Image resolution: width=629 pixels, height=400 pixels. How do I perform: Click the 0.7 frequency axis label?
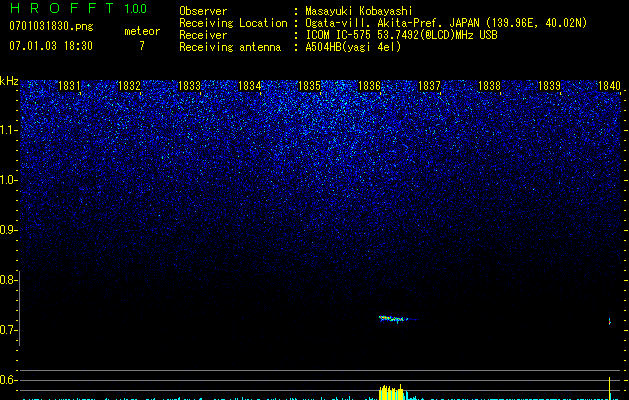8,330
